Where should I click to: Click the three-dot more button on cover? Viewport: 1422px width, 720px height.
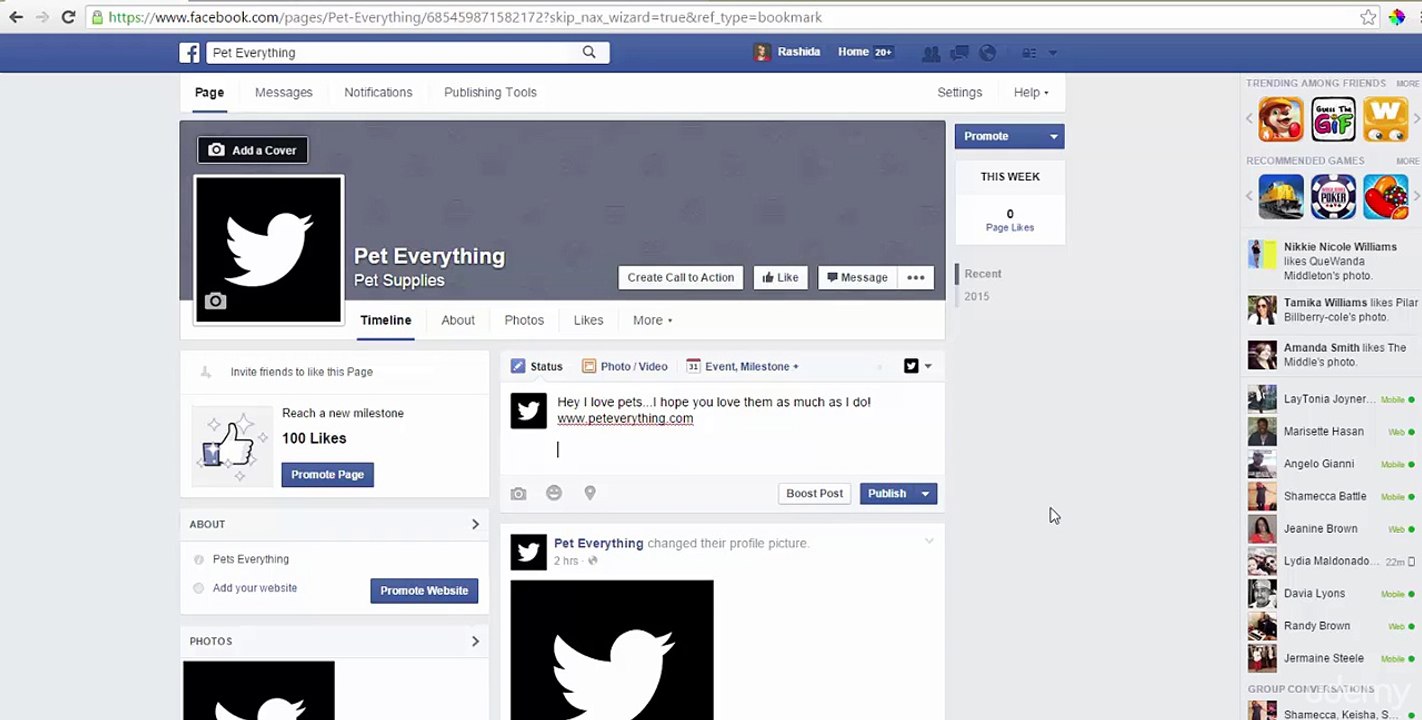click(x=916, y=277)
